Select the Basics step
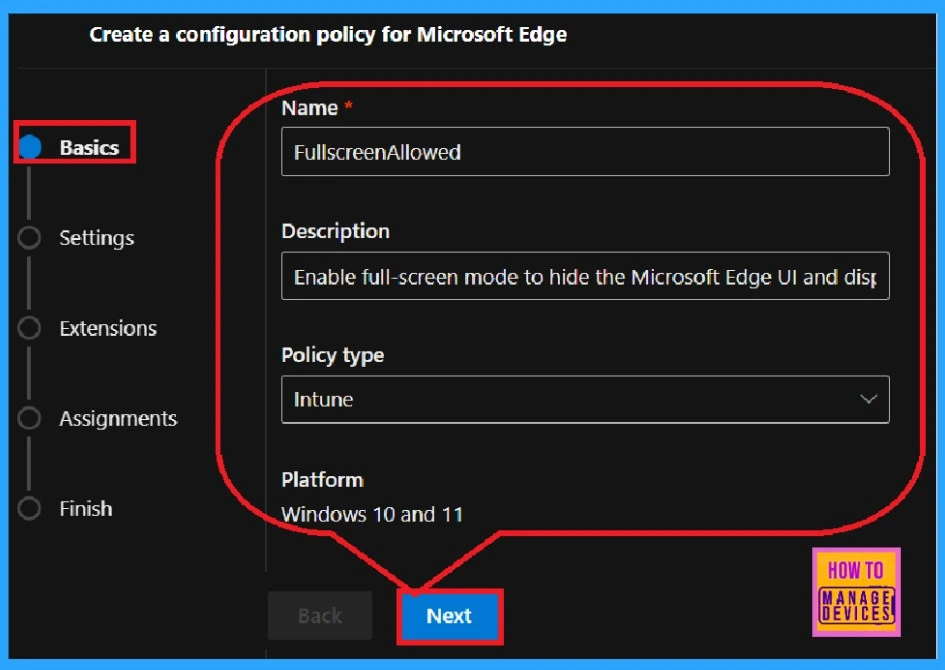The image size is (945, 670). click(x=89, y=148)
